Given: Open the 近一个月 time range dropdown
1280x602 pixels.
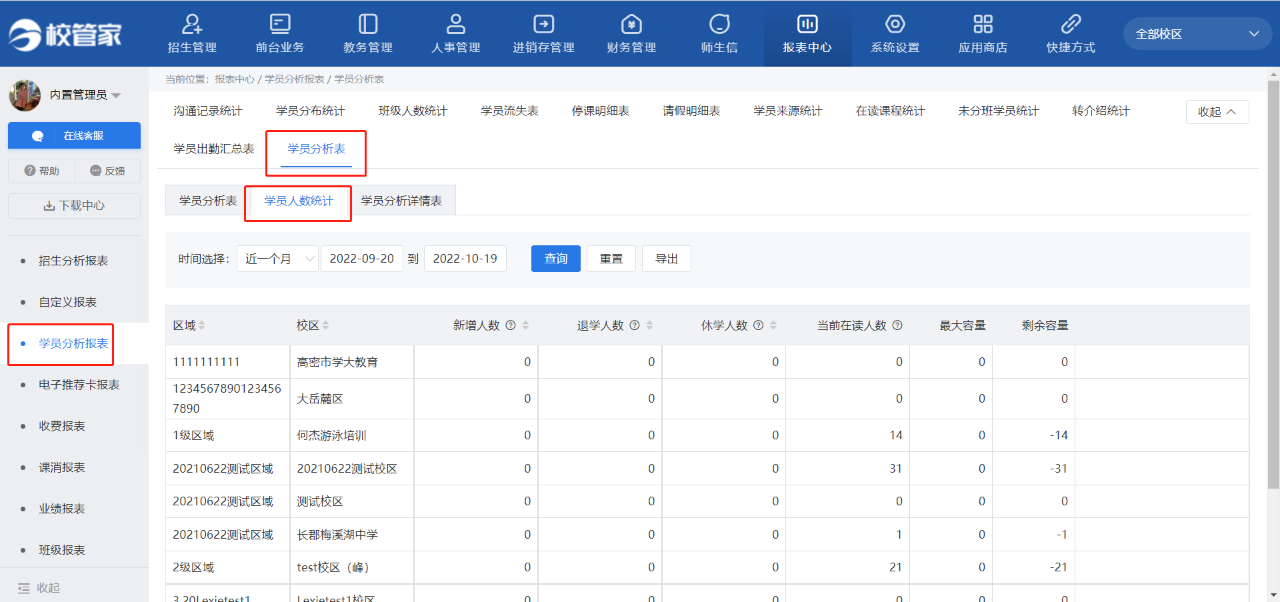Looking at the screenshot, I should (277, 259).
